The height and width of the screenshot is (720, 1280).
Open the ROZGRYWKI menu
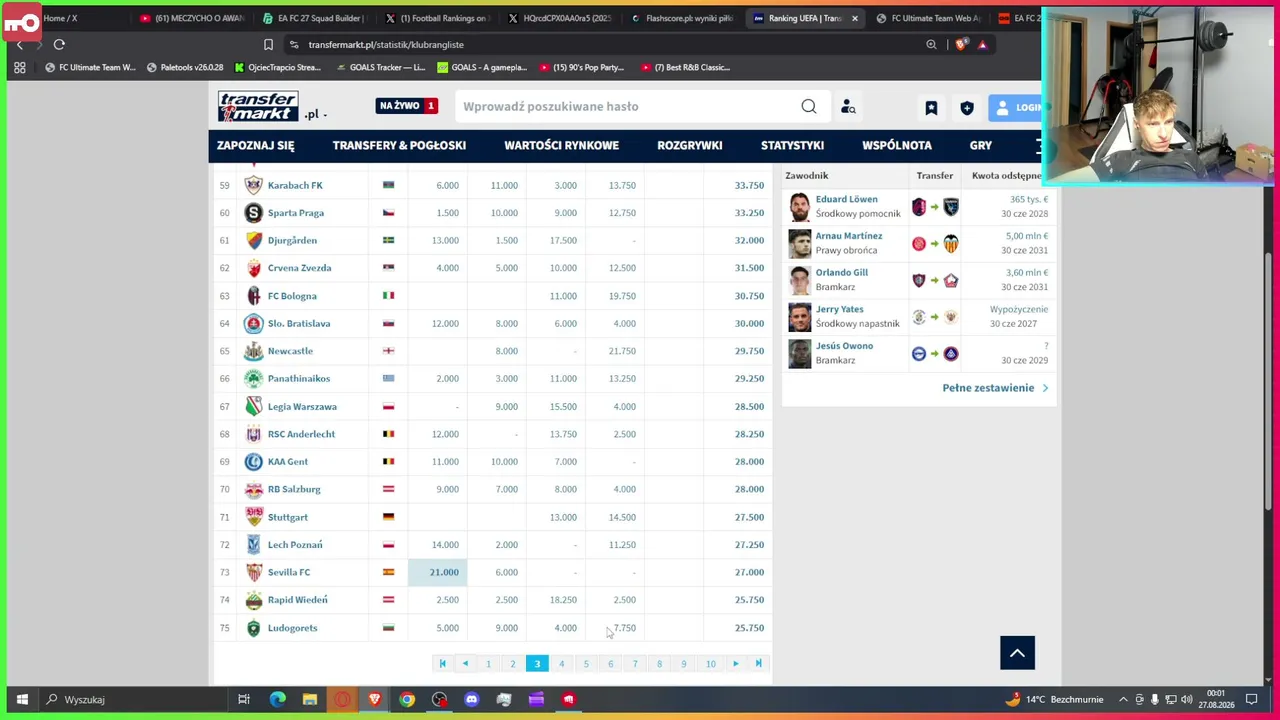[690, 146]
